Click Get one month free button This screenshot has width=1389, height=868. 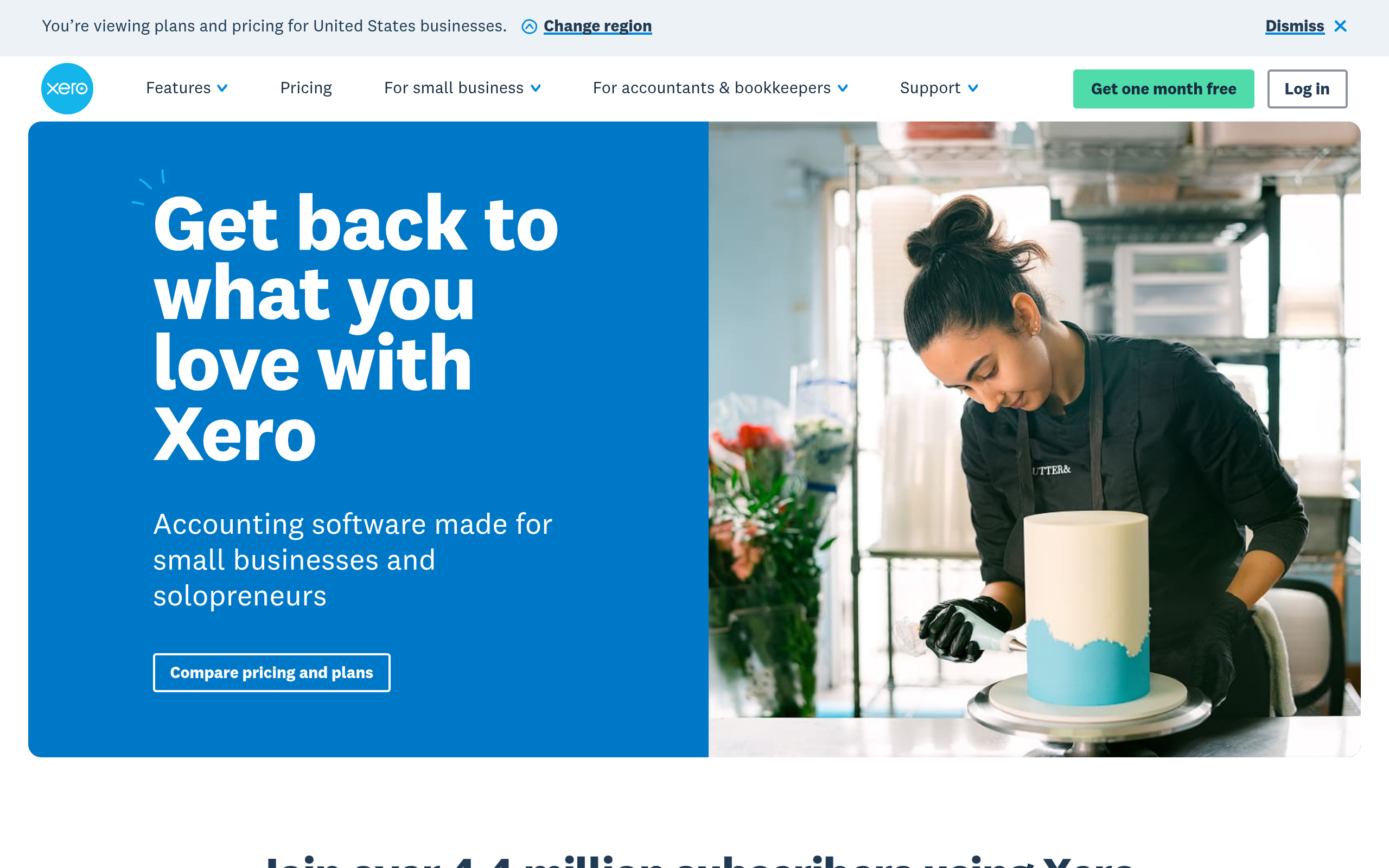pos(1163,89)
